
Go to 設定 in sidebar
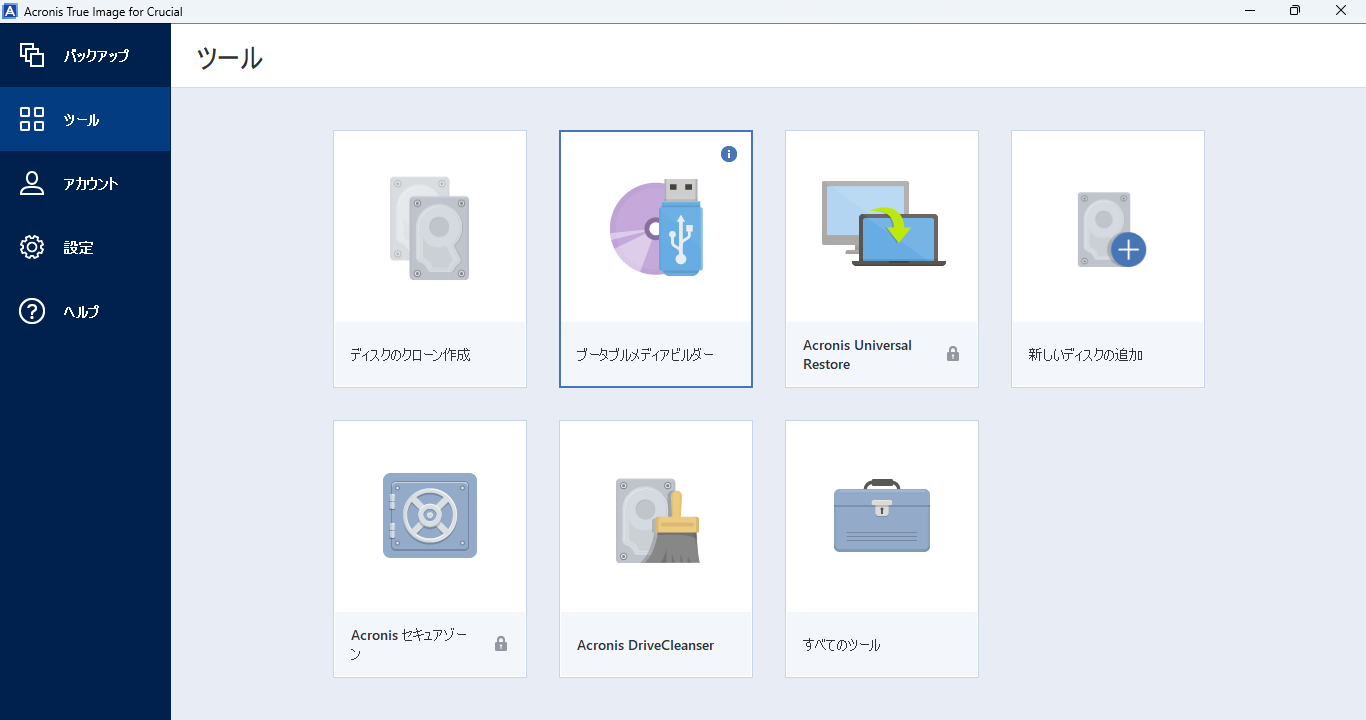tap(85, 247)
